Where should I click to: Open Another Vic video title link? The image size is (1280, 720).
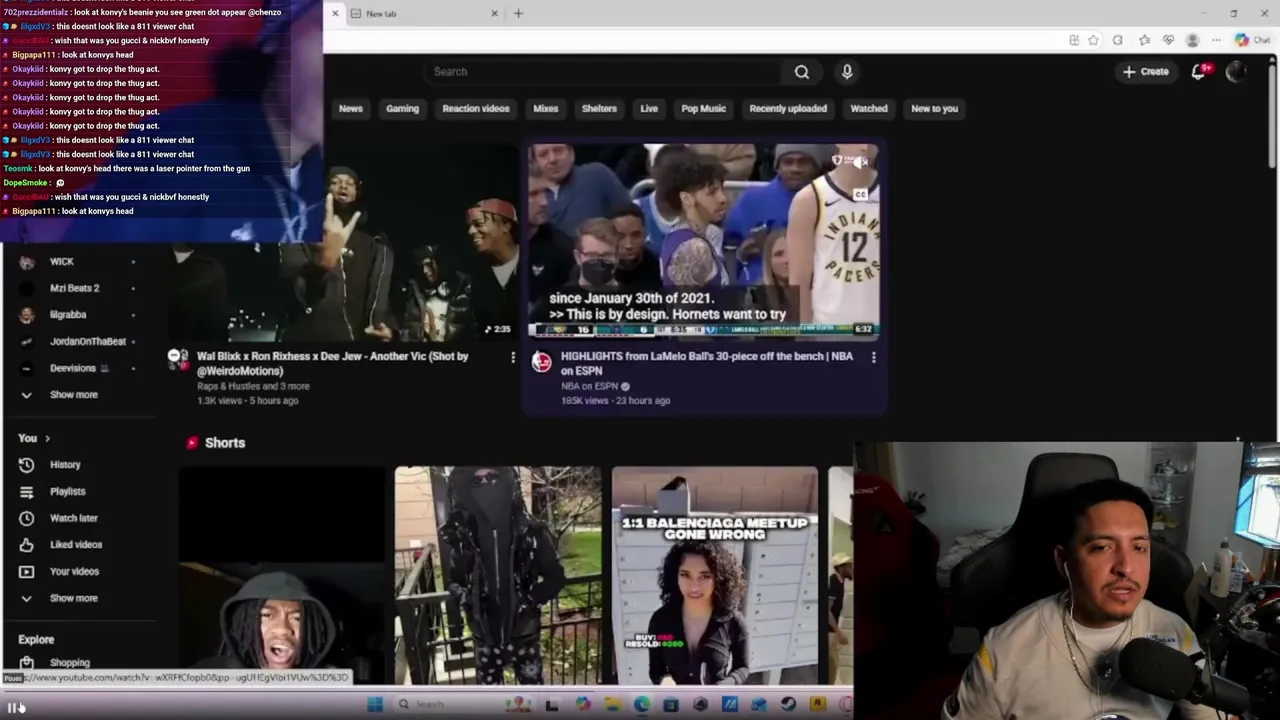coord(333,363)
